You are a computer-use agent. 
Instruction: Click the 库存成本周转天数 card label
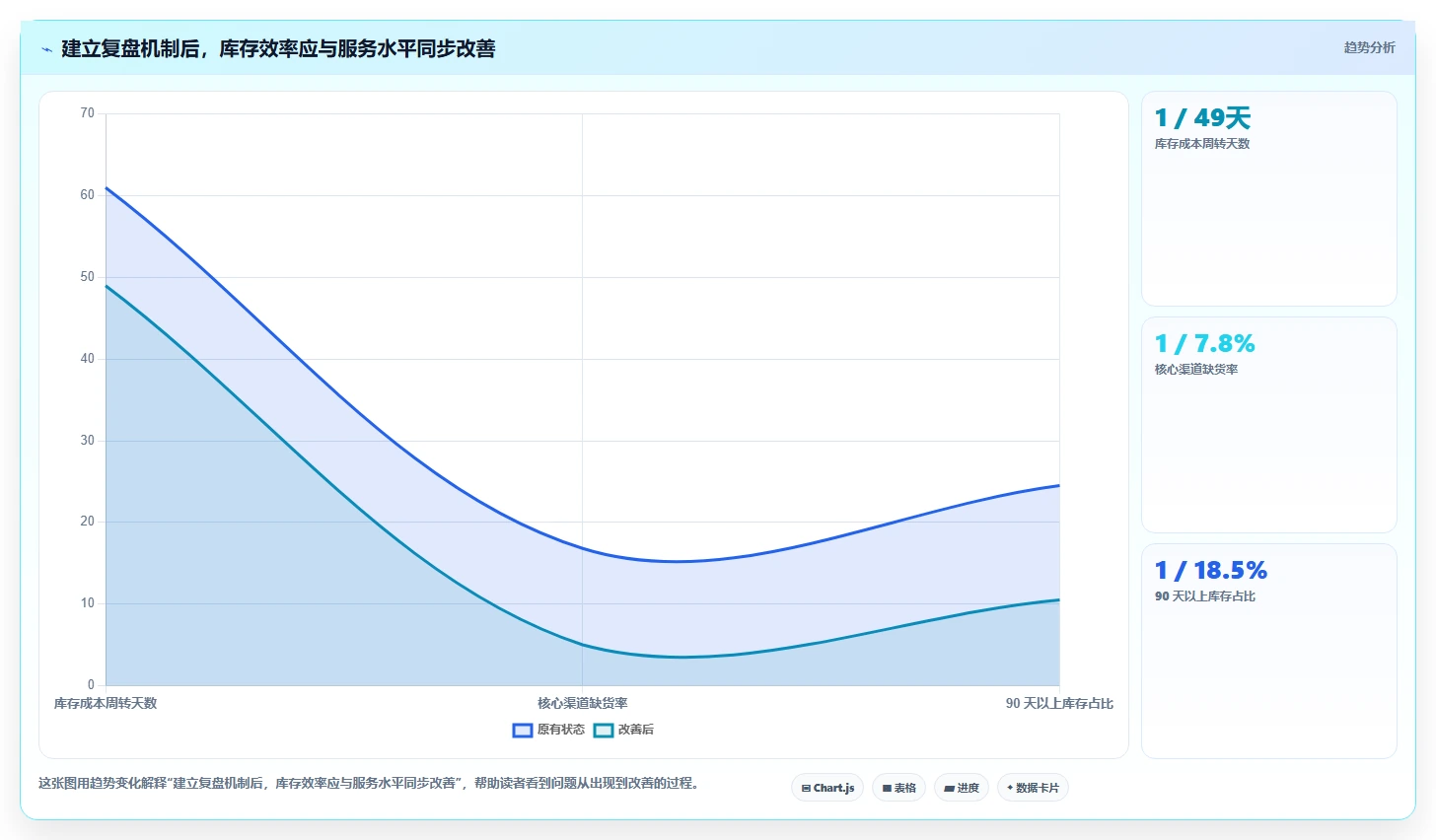pos(1201,144)
